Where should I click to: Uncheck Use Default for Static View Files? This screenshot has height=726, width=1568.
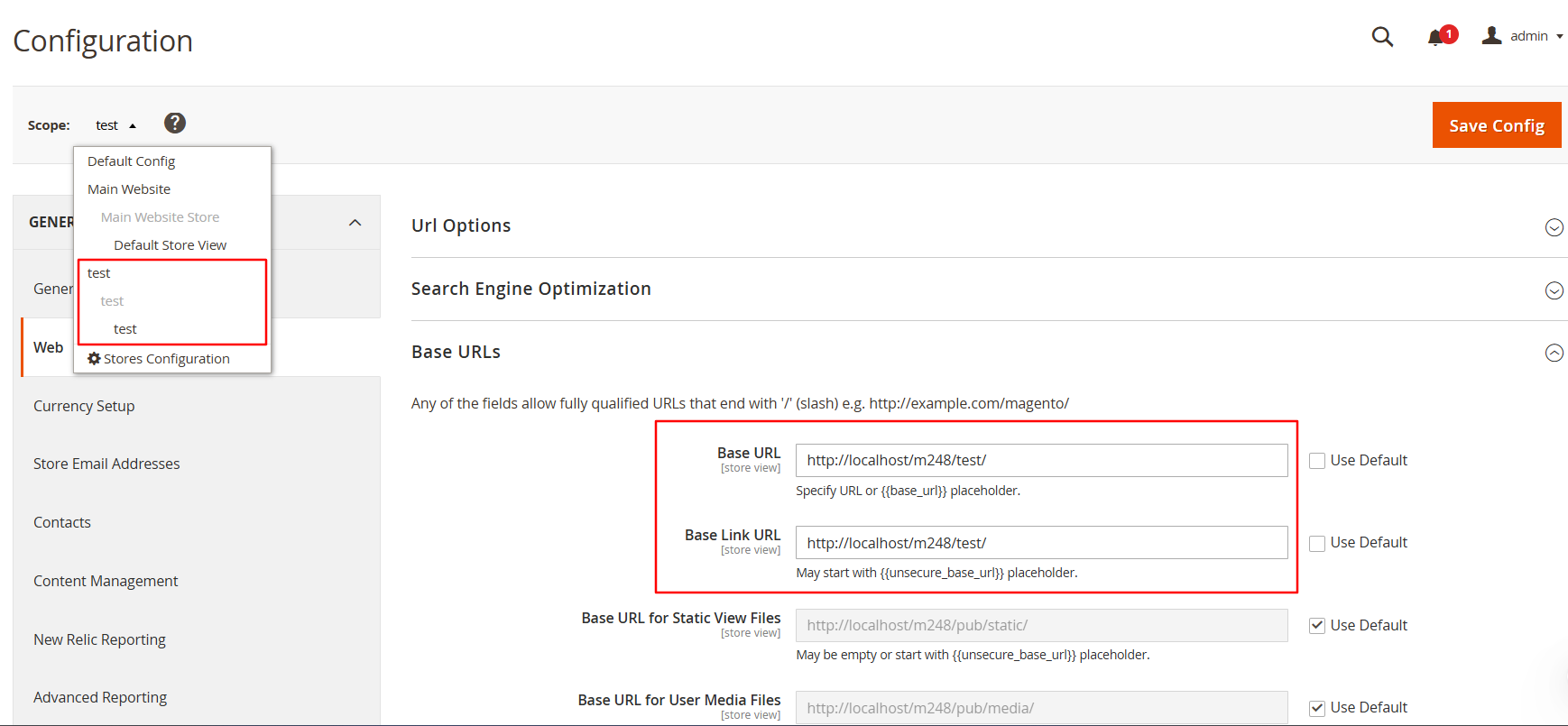[1317, 626]
